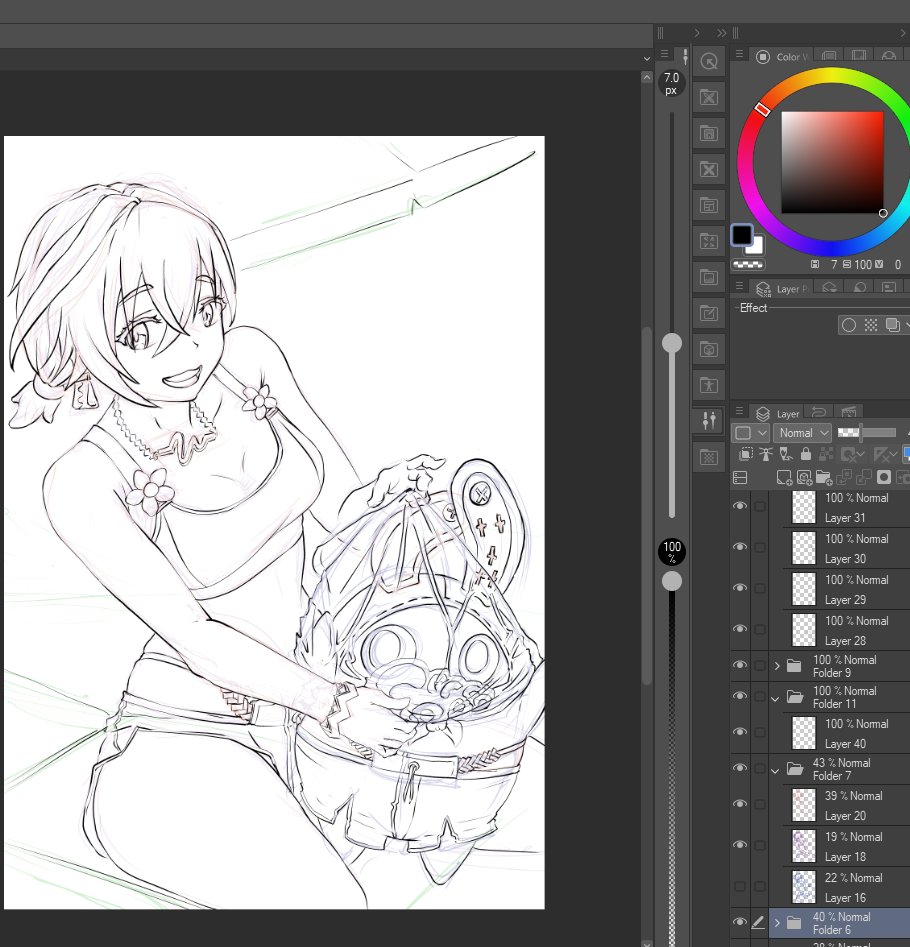This screenshot has width=910, height=947.
Task: Hide Layer 31 using its eye icon
Action: coord(740,506)
